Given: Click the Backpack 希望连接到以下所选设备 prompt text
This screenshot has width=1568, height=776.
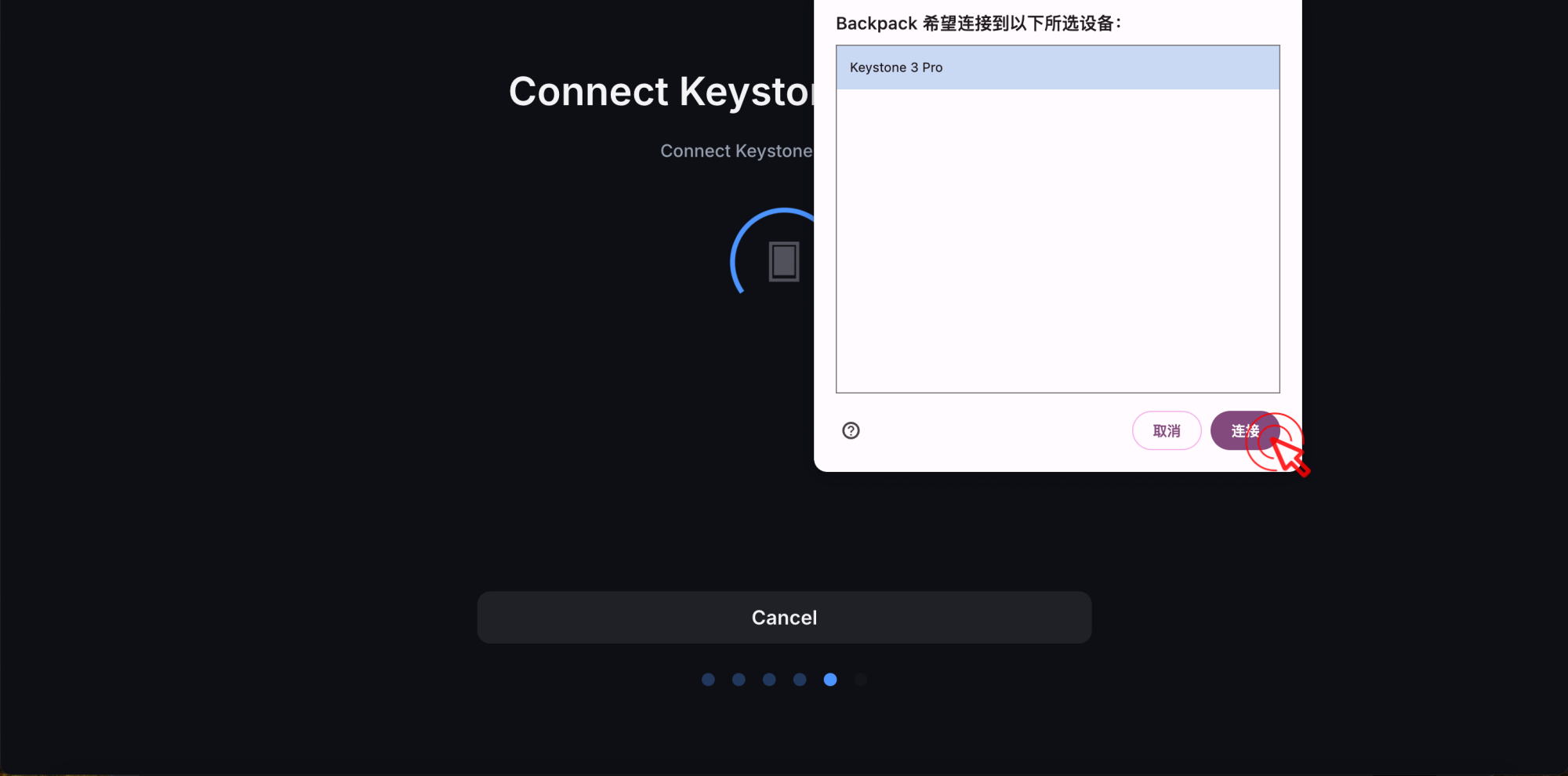Looking at the screenshot, I should click(978, 24).
